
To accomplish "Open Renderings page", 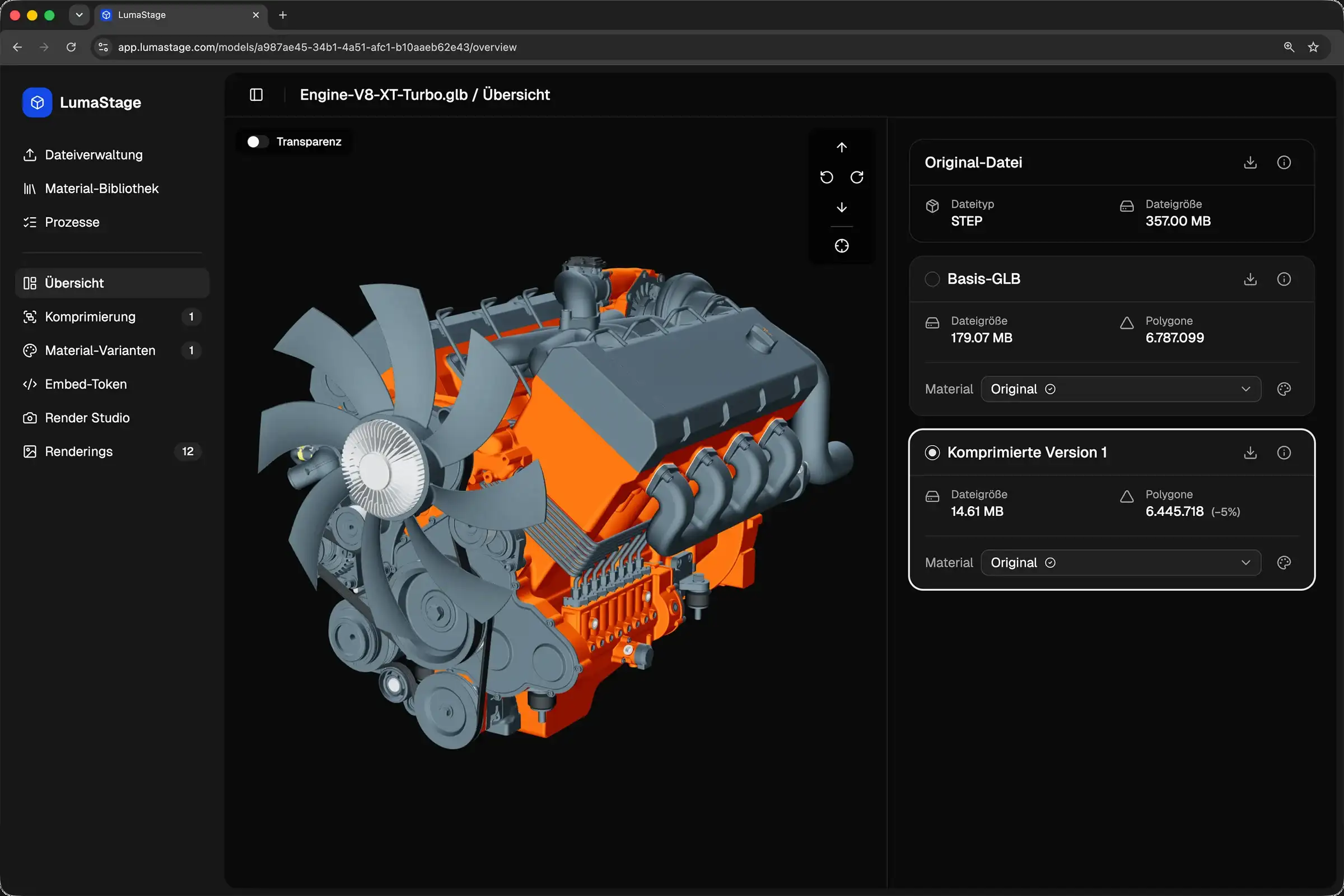I will pyautogui.click(x=112, y=451).
